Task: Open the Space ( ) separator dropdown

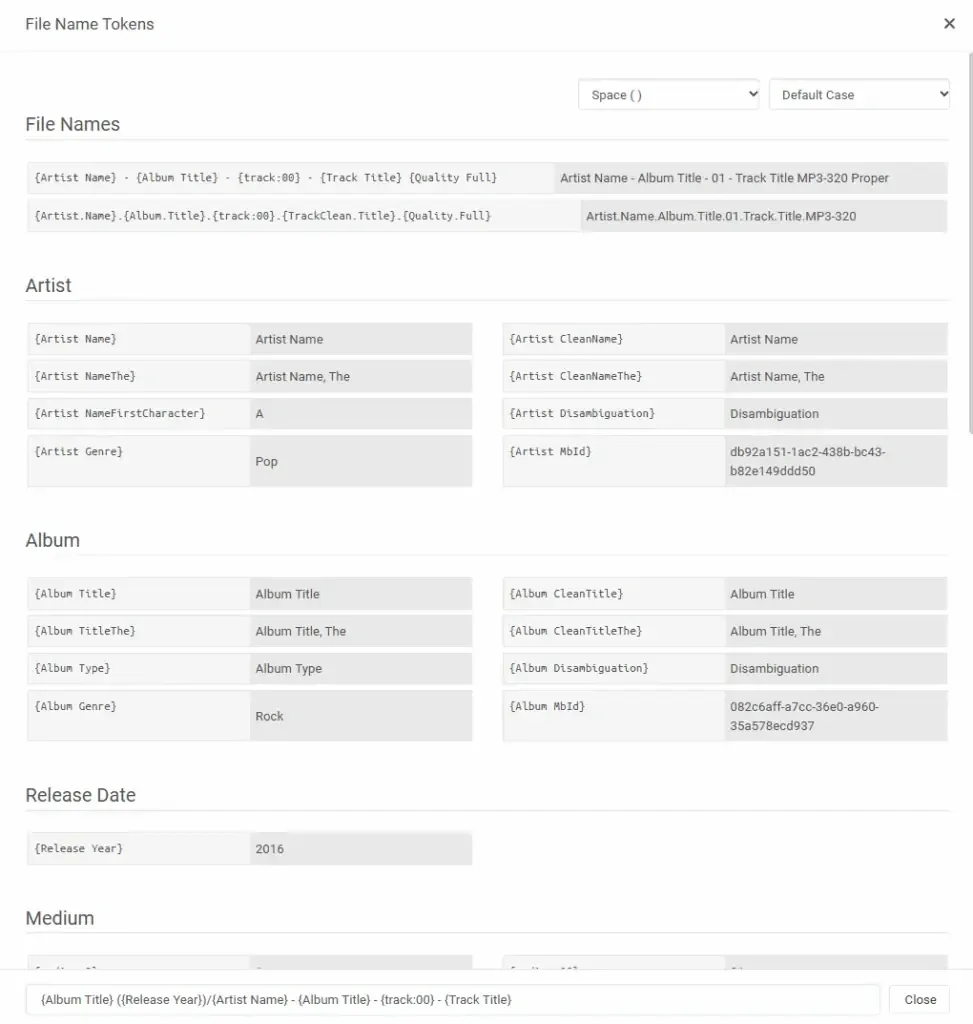Action: (x=668, y=93)
